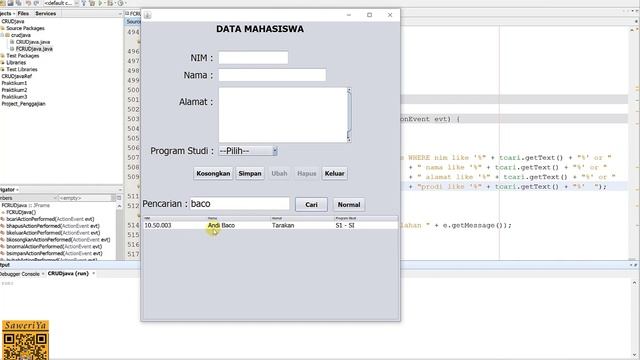Select the Test Libraries node
This screenshot has height=360, width=640.
(22, 69)
